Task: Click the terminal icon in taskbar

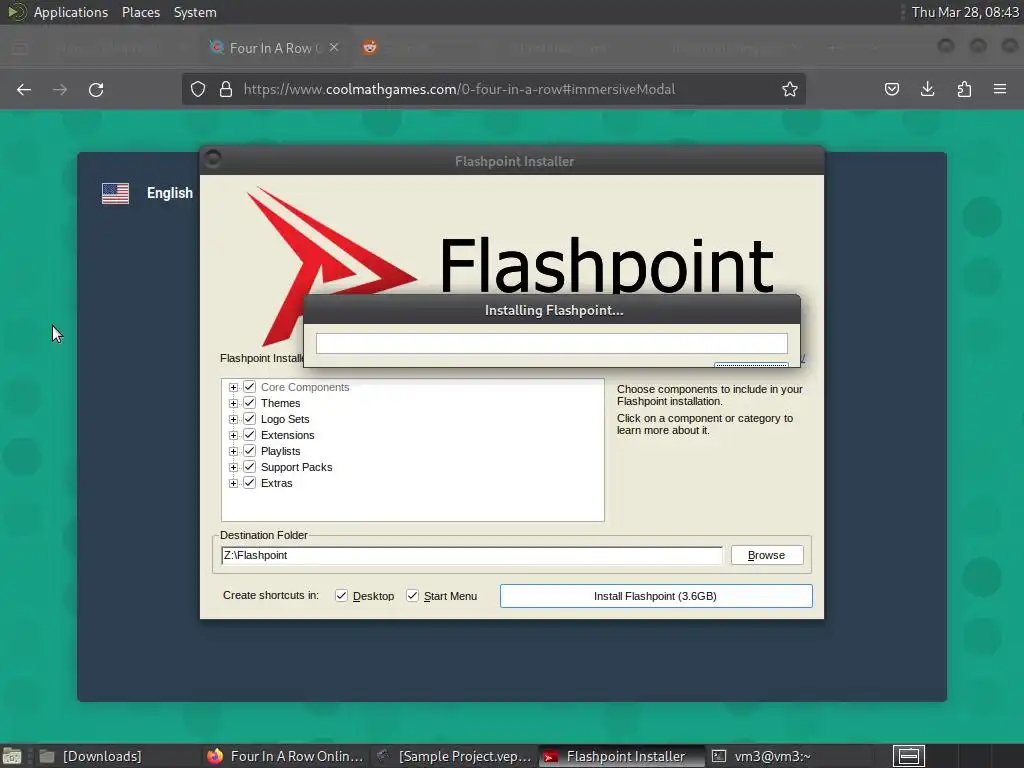Action: pos(718,756)
